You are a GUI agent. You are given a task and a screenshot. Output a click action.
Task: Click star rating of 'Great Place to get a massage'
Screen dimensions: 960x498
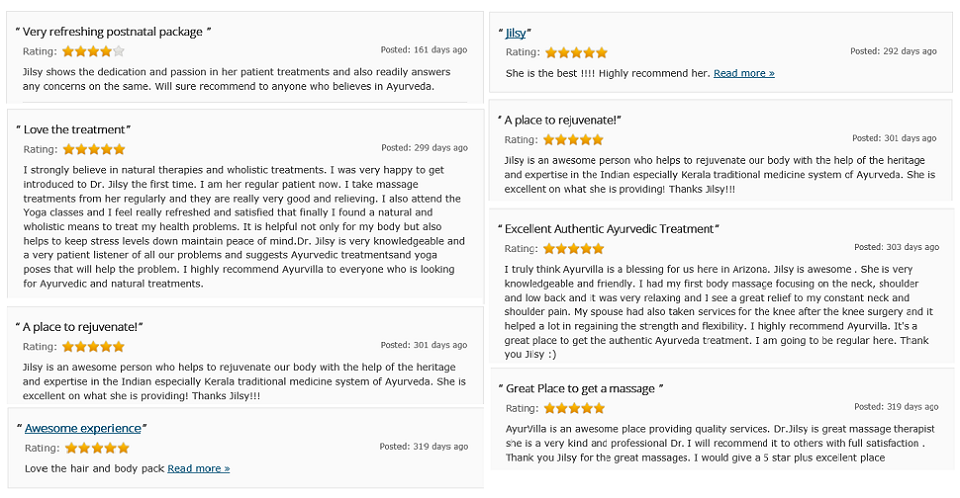pyautogui.click(x=574, y=408)
